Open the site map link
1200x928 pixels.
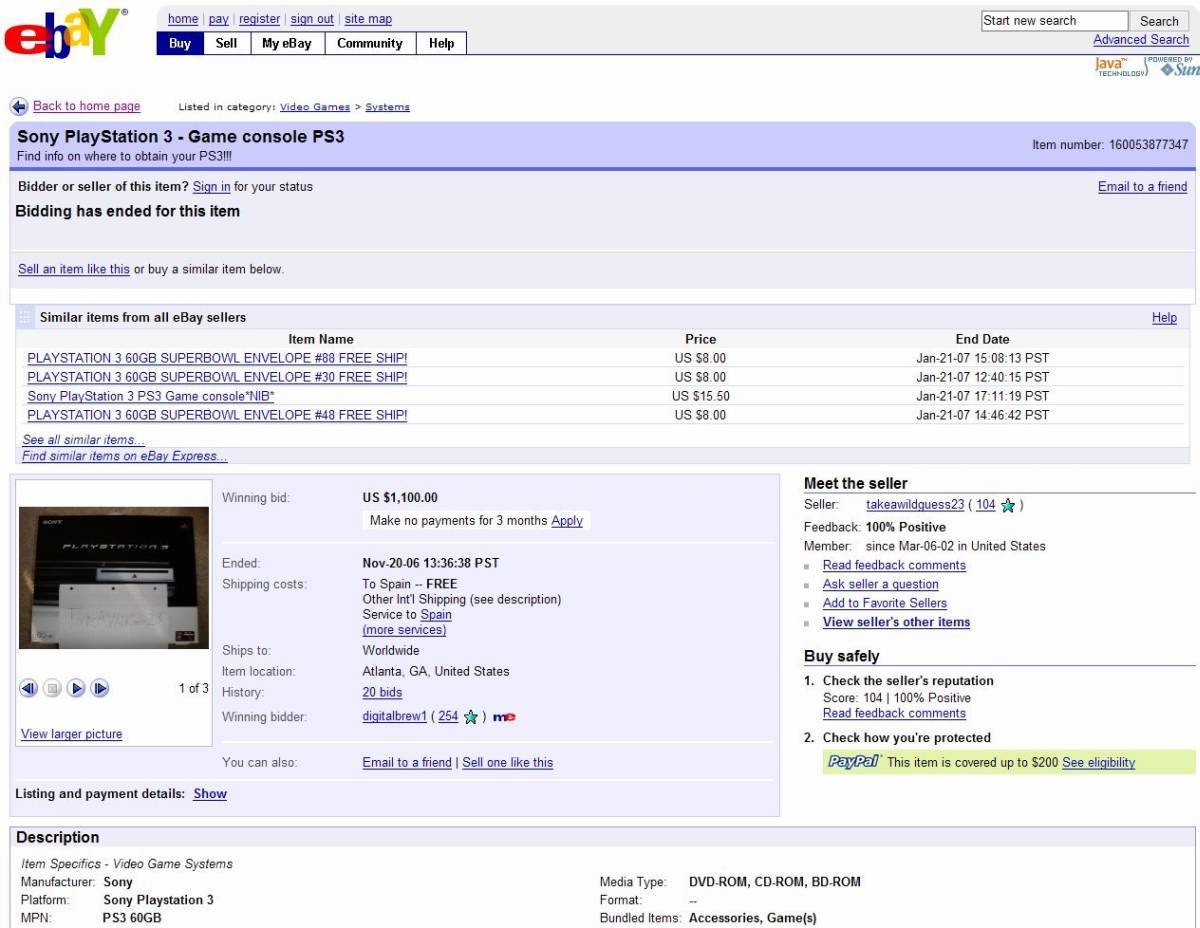tap(369, 19)
